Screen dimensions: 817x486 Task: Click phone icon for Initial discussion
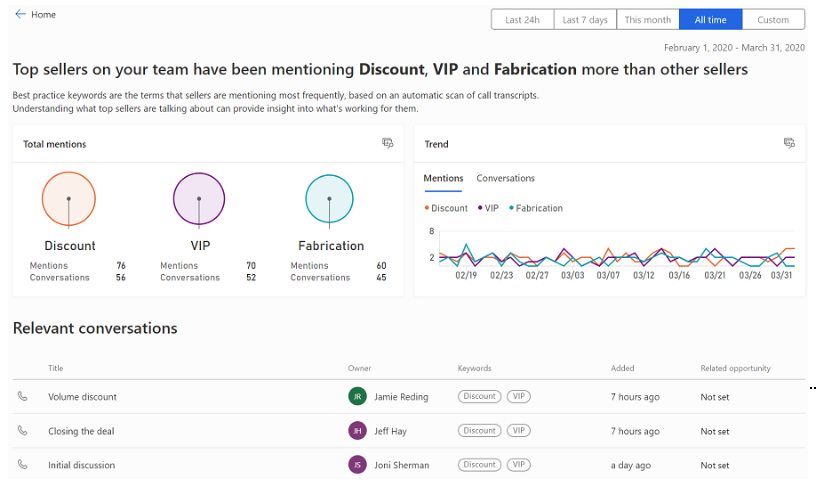coord(23,465)
